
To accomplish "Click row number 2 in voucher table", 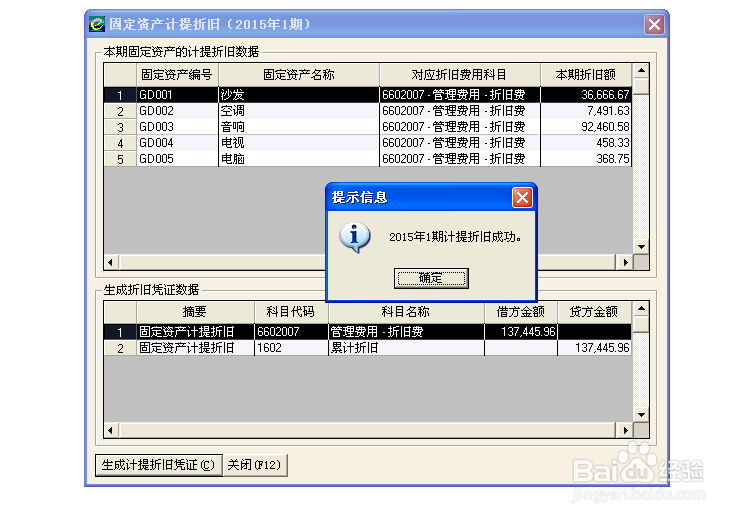I will (120, 348).
